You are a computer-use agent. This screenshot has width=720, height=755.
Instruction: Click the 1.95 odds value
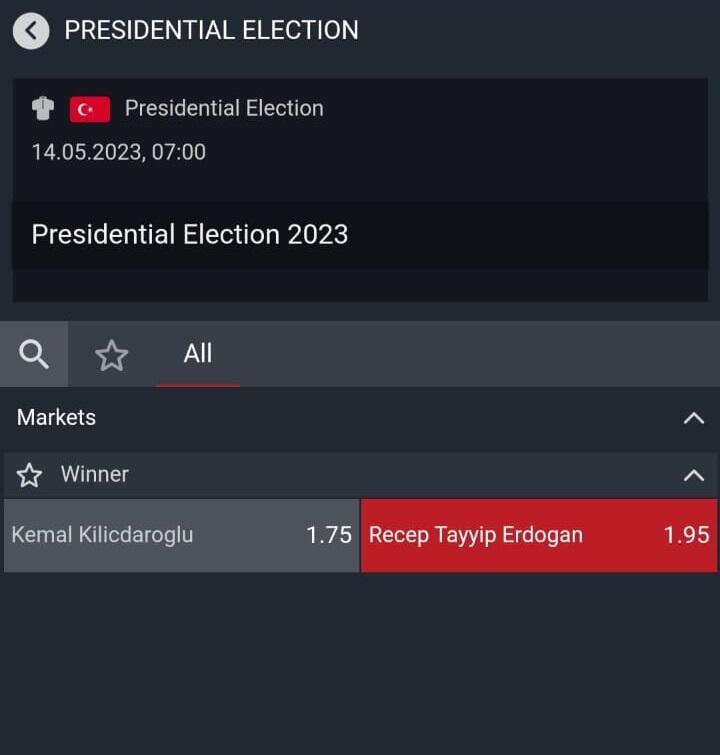pos(686,535)
